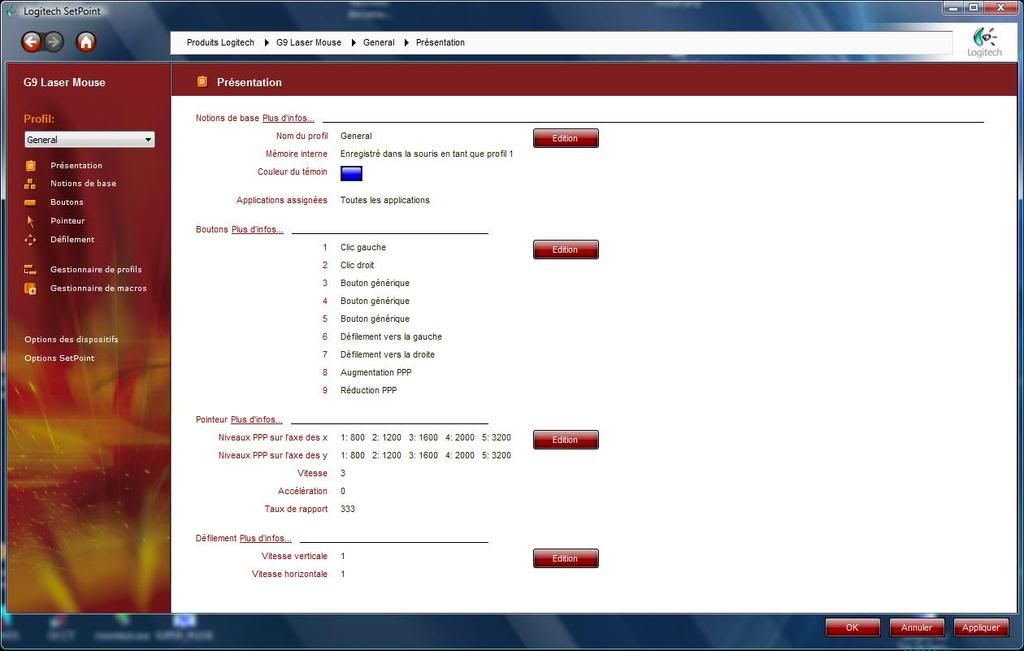The height and width of the screenshot is (651, 1024).
Task: Click the back arrow navigation icon
Action: pyautogui.click(x=32, y=42)
